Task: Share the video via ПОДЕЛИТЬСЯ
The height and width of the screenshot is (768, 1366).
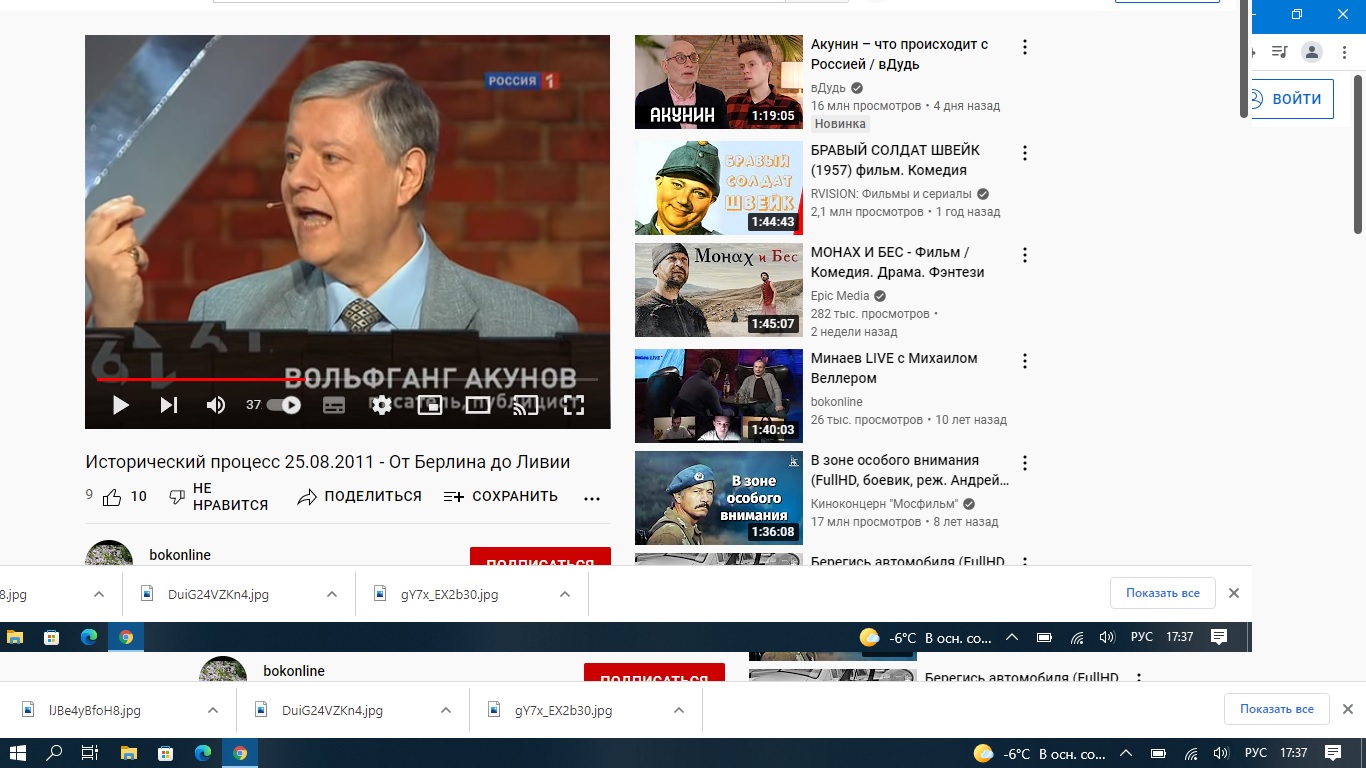Action: (360, 497)
